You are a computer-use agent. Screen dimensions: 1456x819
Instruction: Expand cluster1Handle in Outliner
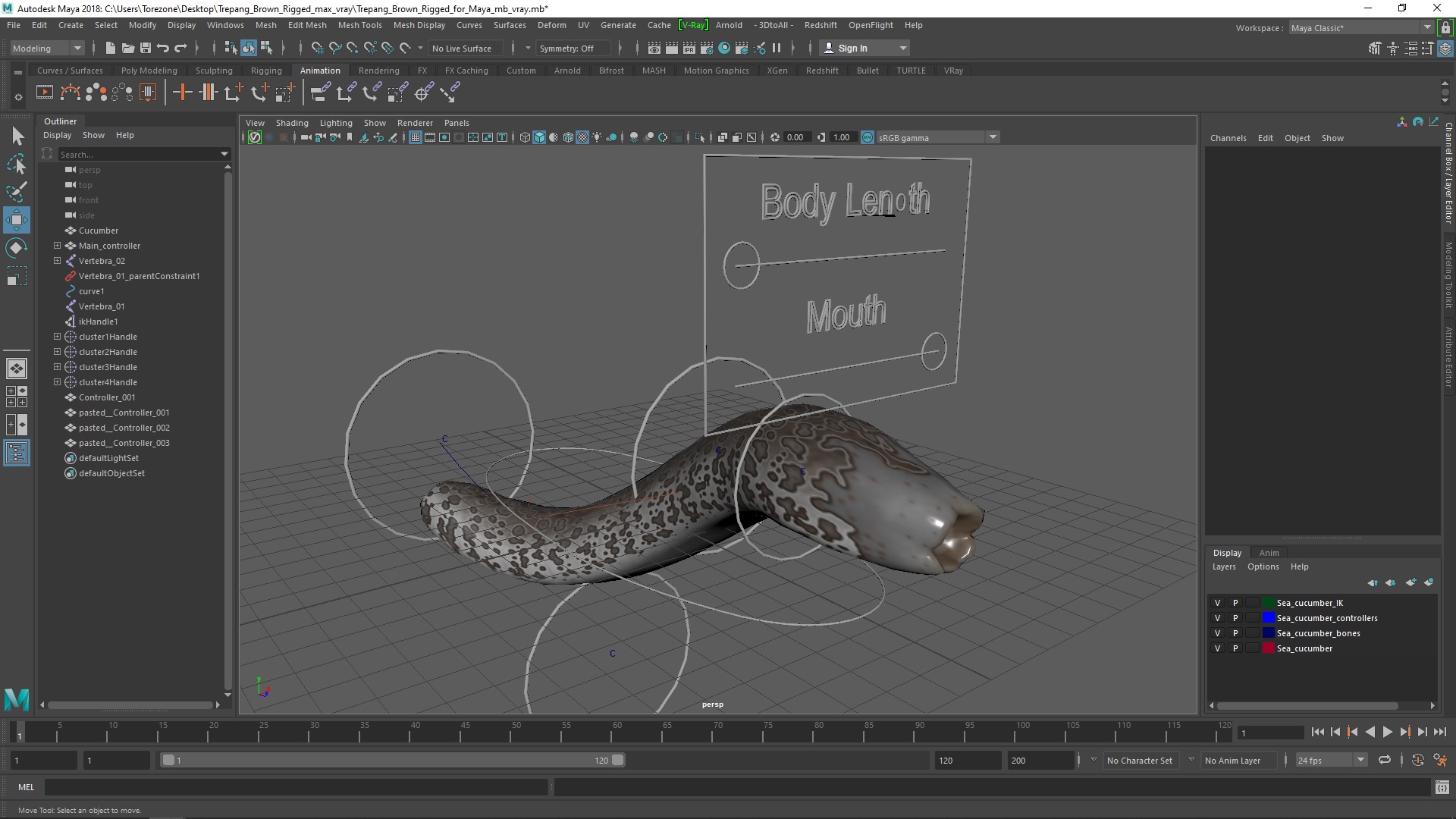(x=57, y=337)
